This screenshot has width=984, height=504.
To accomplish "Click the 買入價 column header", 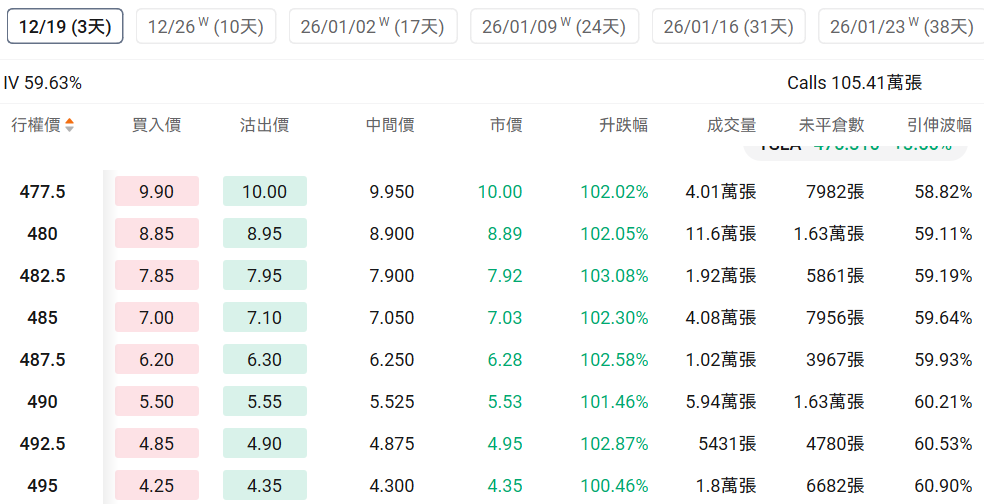I will coord(156,126).
